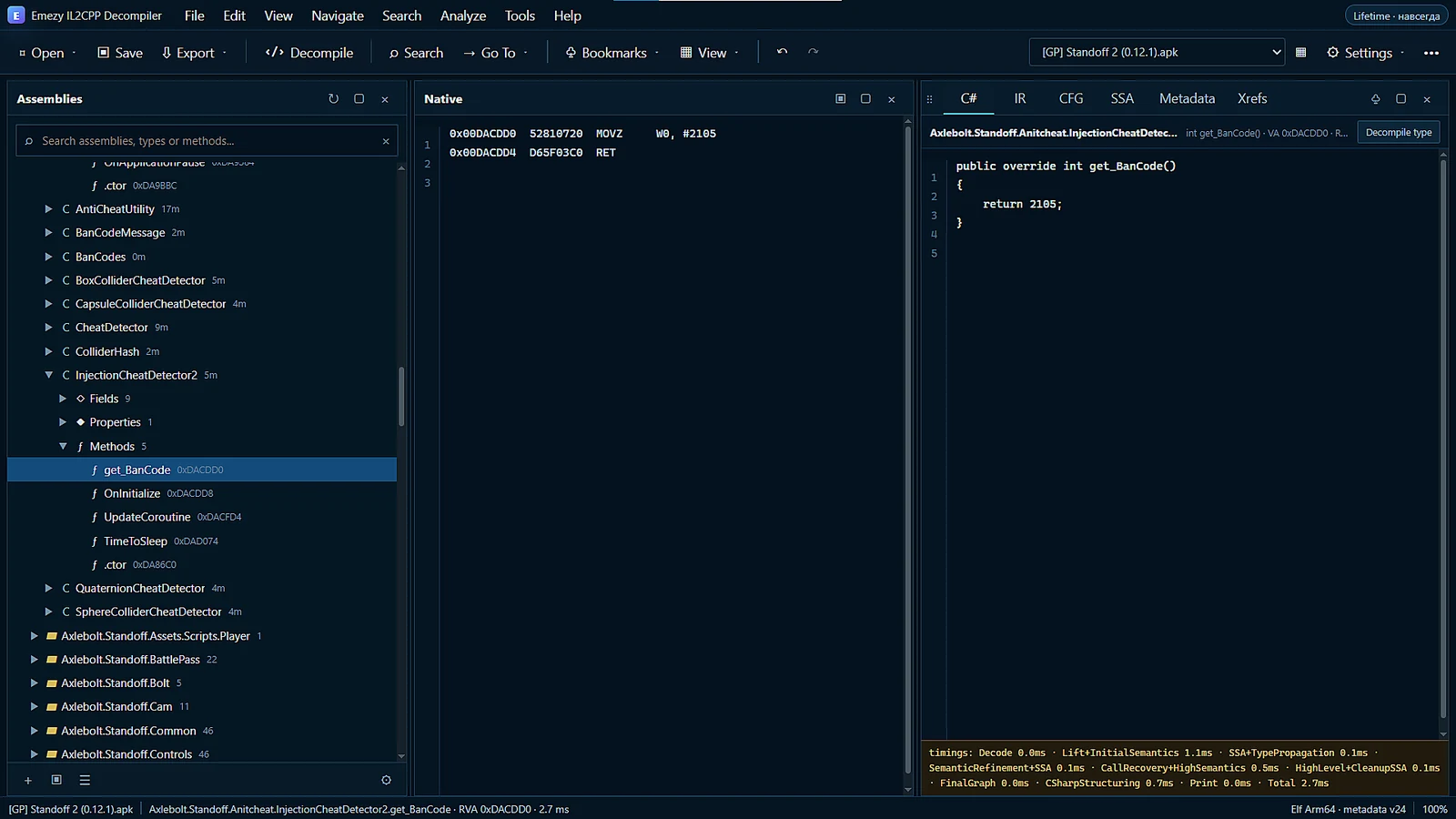Collapse the InjectionCheatDetector2 class node
The height and width of the screenshot is (819, 1456).
tap(49, 375)
